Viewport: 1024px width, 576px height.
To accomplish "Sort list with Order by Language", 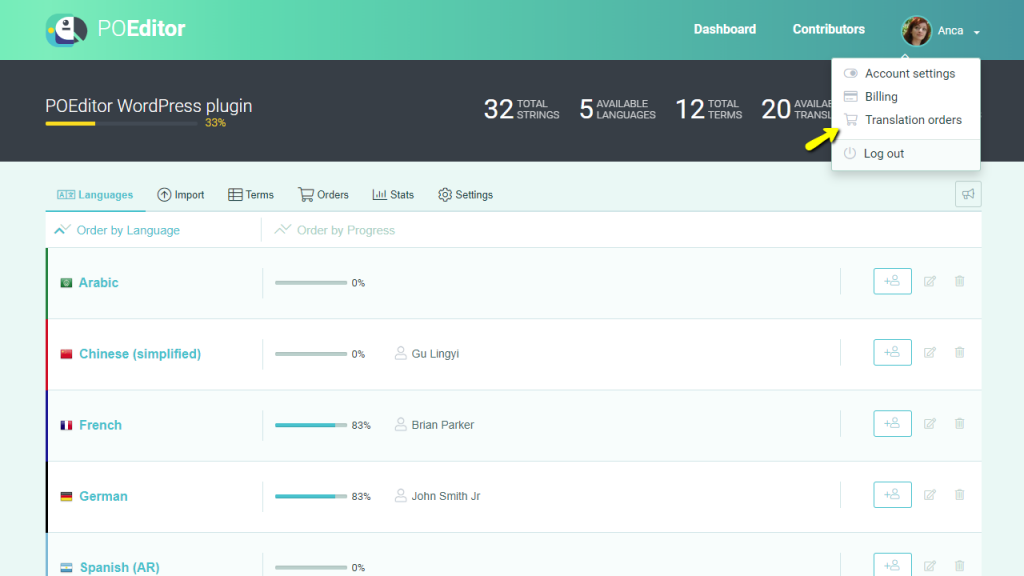I will 117,230.
